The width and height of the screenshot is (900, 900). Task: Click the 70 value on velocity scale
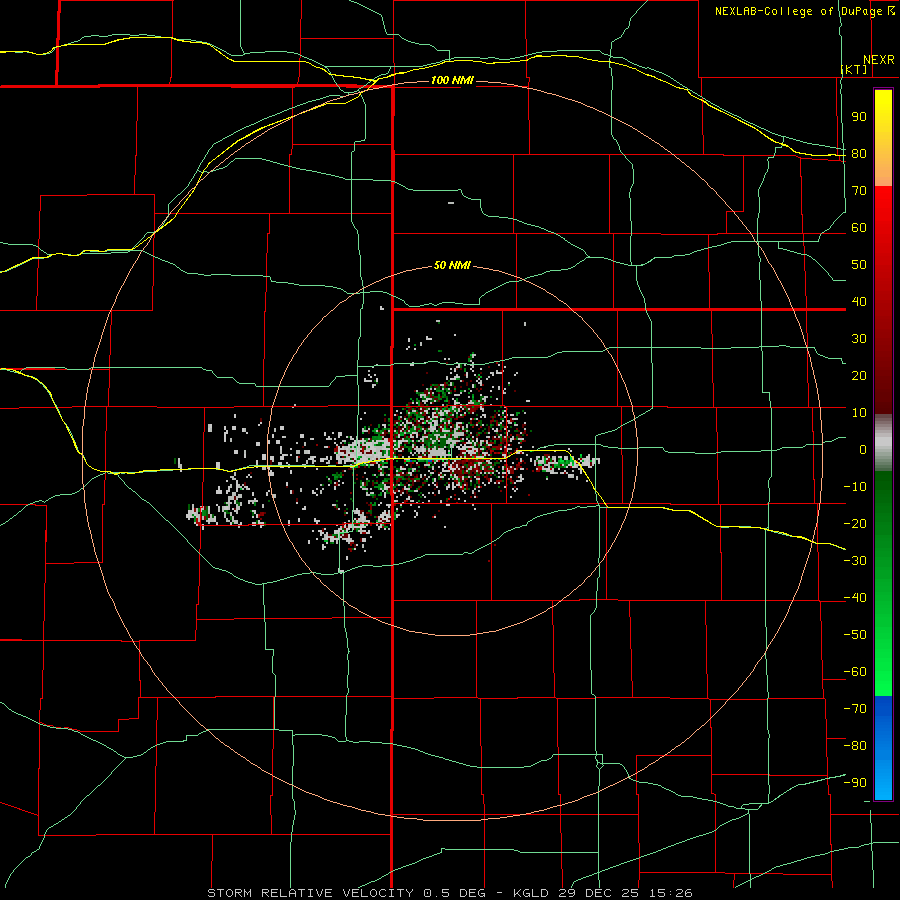[x=859, y=191]
